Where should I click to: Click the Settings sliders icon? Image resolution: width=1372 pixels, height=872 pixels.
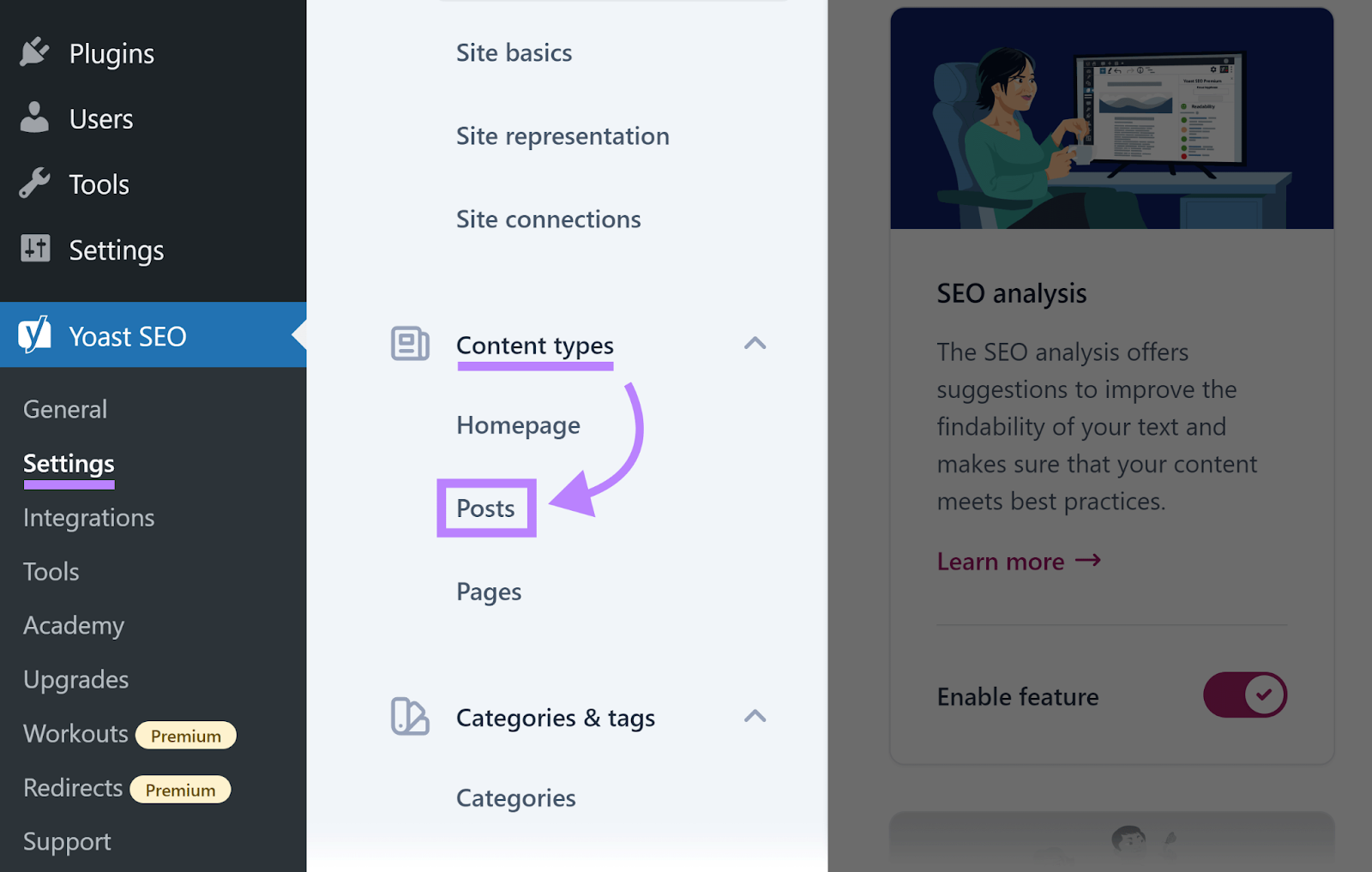[34, 250]
